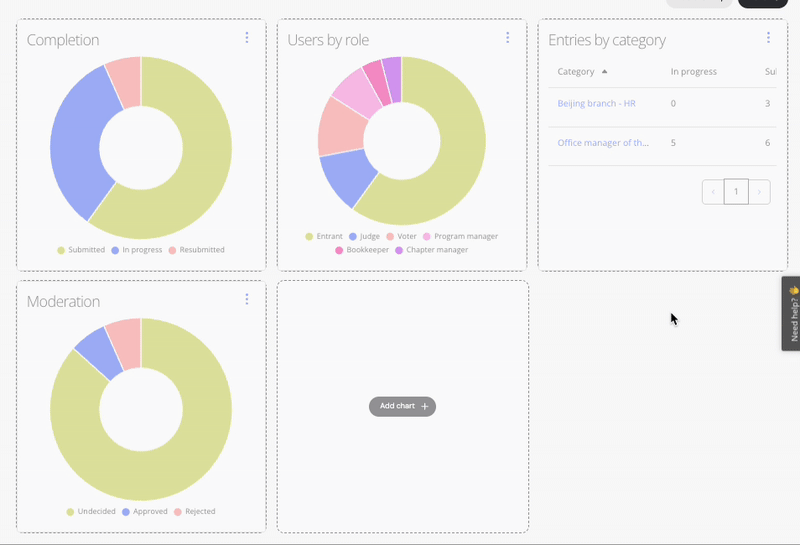
Task: Open the Moderation chart options menu
Action: (x=247, y=299)
